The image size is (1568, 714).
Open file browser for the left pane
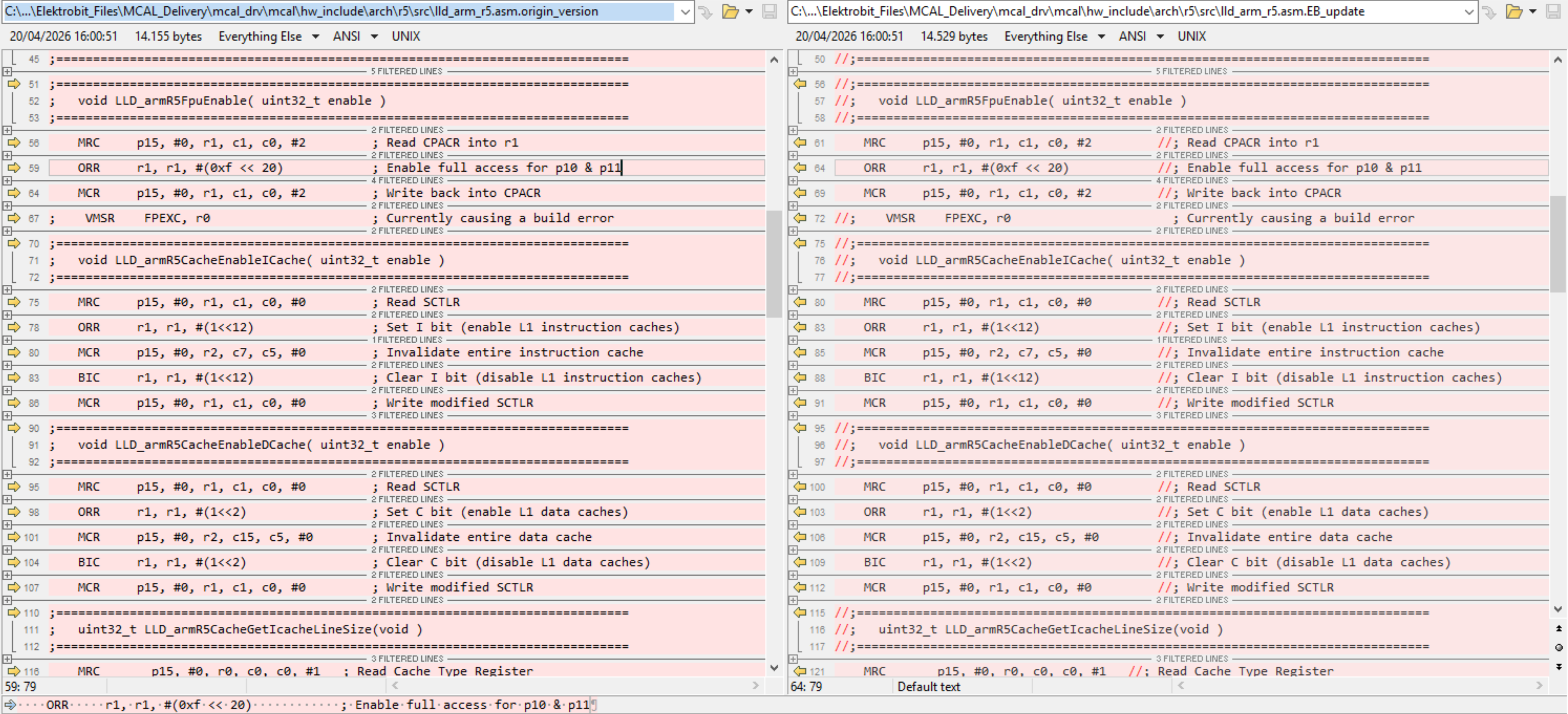pos(730,12)
